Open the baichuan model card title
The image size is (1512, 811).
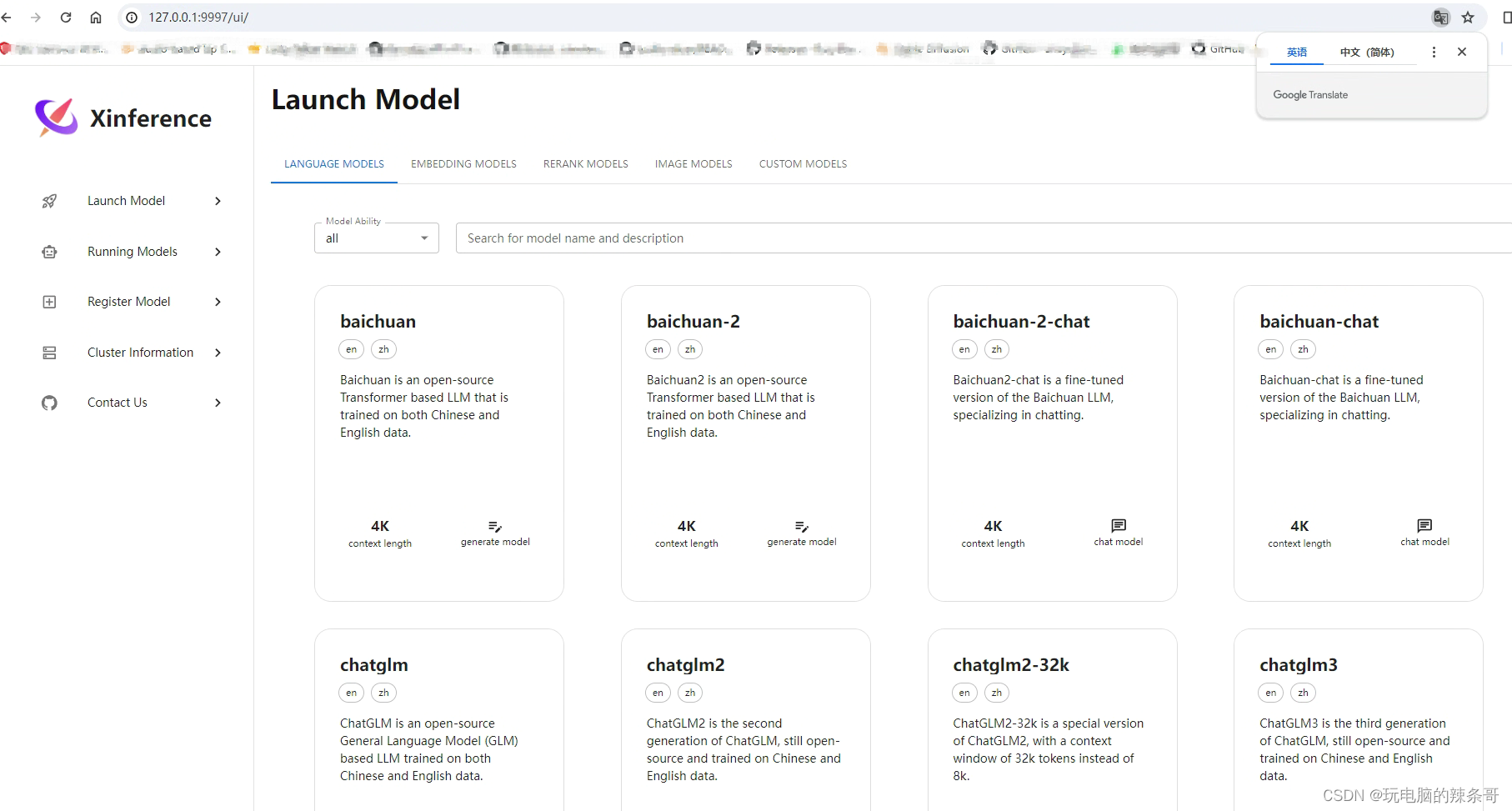coord(378,322)
